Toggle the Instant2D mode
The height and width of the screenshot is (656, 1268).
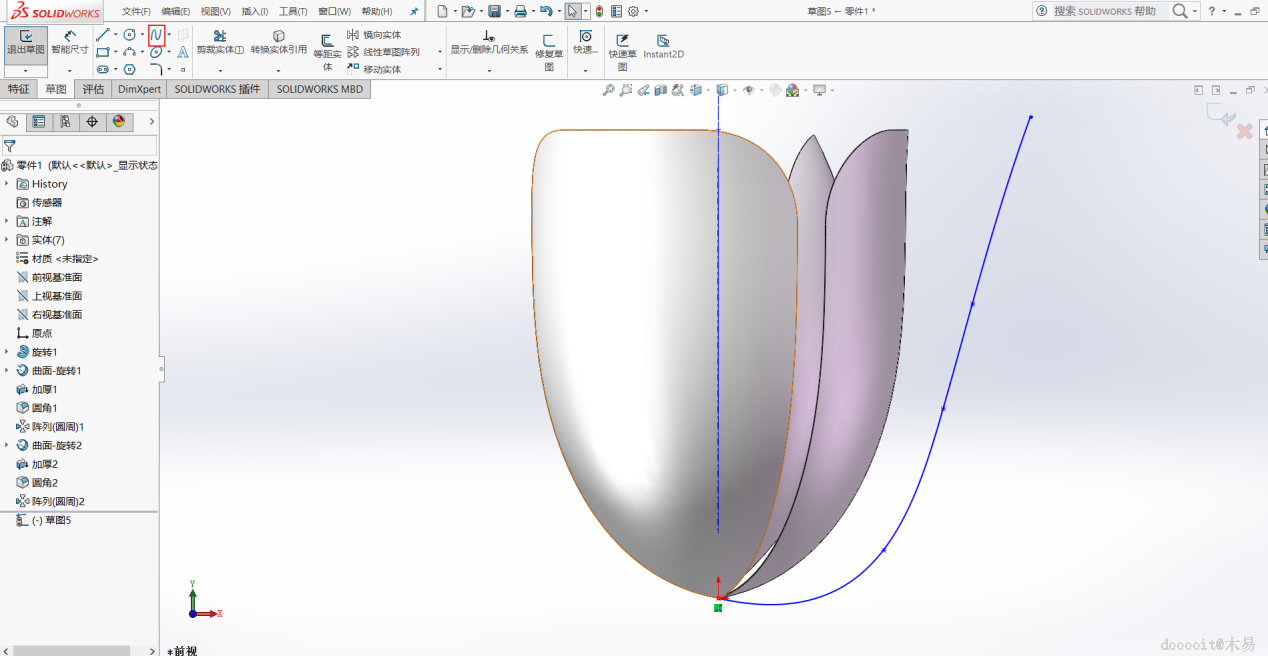[663, 47]
